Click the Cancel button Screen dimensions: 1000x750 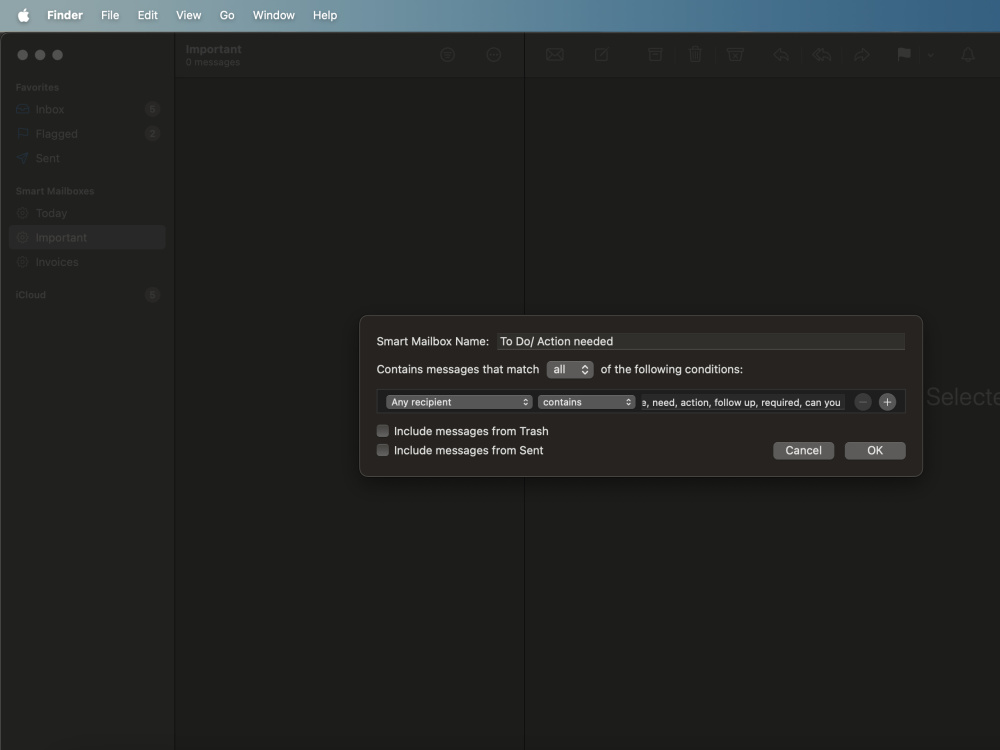(803, 450)
